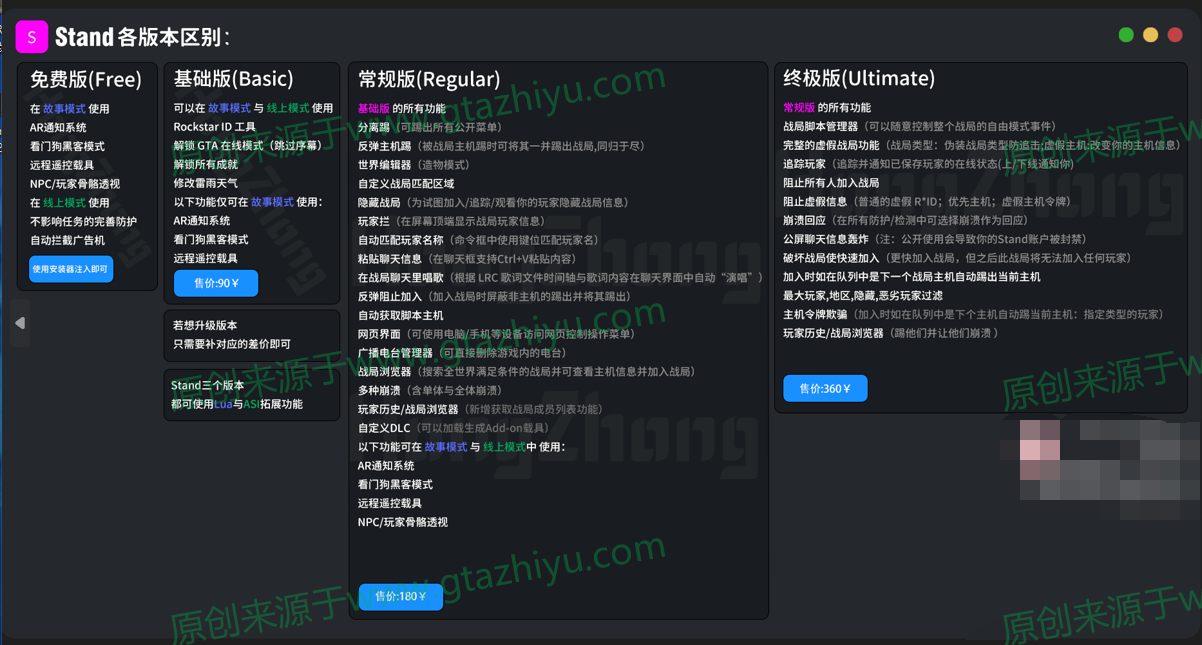Click the Stand各版本区别 window title
The image size is (1202, 645).
click(142, 38)
